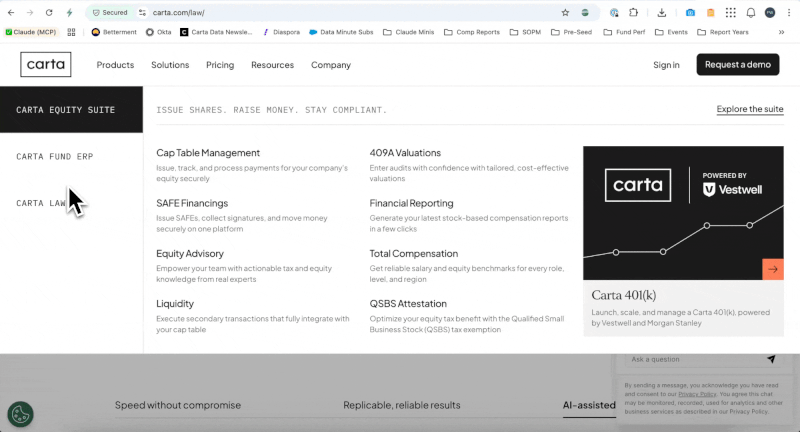Expand the Fund Perf bookmark folder
Screen dimensions: 800x432
pos(624,32)
